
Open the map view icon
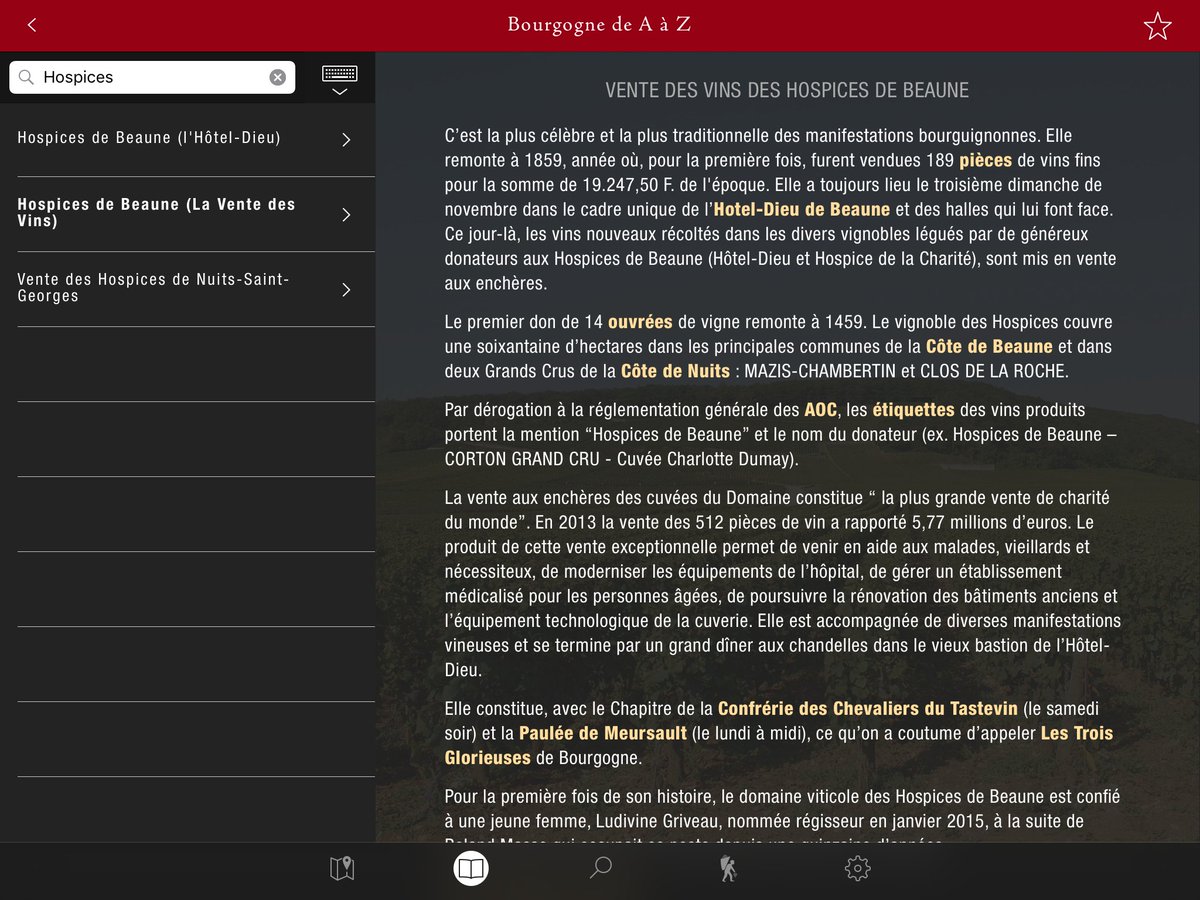coord(340,868)
